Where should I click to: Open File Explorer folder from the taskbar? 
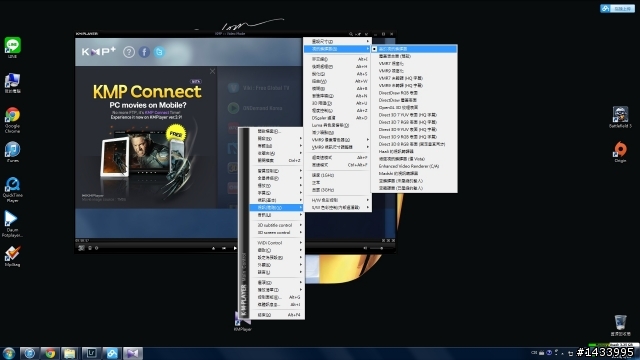point(70,353)
